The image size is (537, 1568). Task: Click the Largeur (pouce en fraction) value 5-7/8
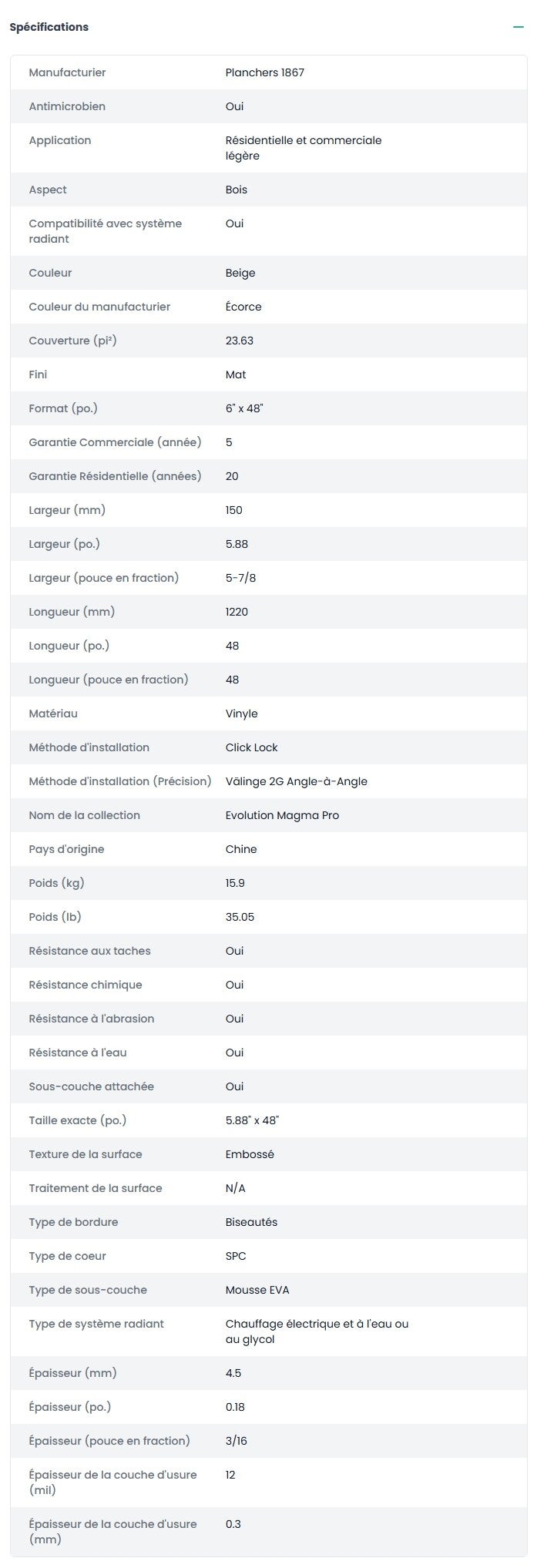pyautogui.click(x=240, y=578)
